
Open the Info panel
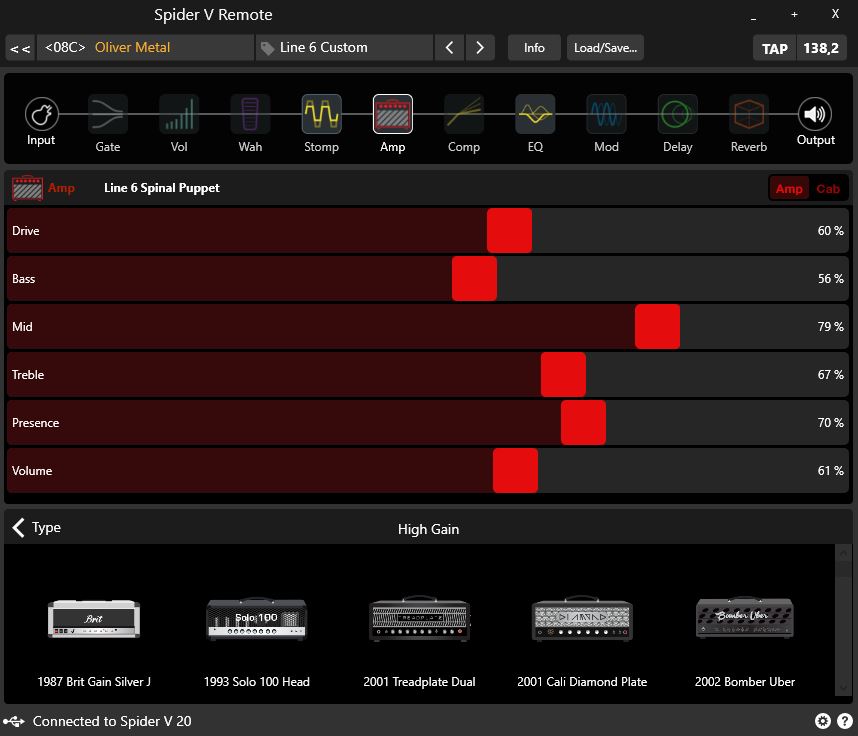pyautogui.click(x=534, y=48)
